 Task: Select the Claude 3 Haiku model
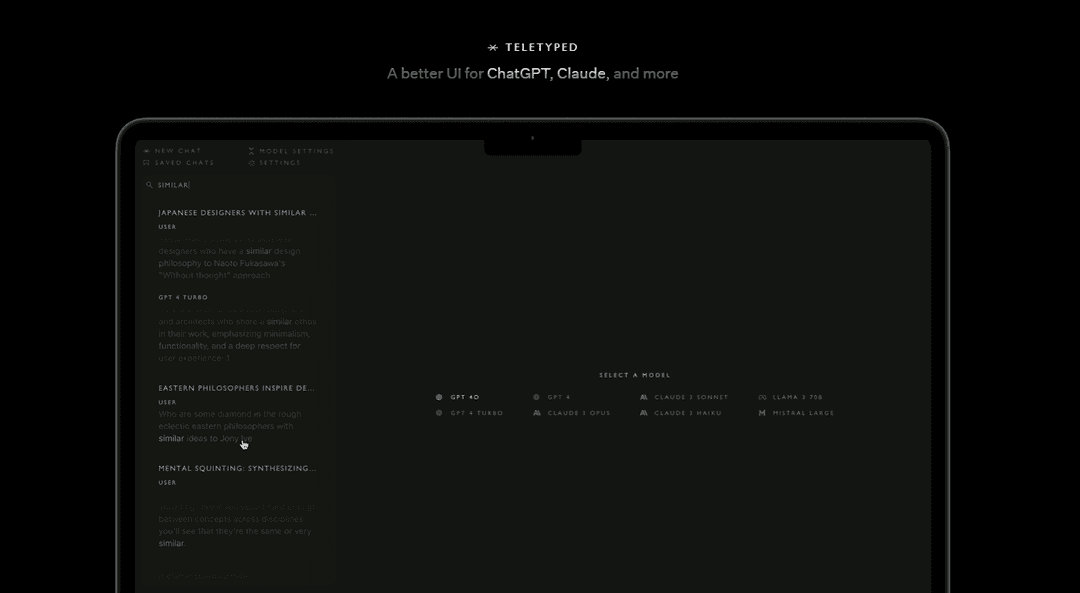(x=681, y=413)
